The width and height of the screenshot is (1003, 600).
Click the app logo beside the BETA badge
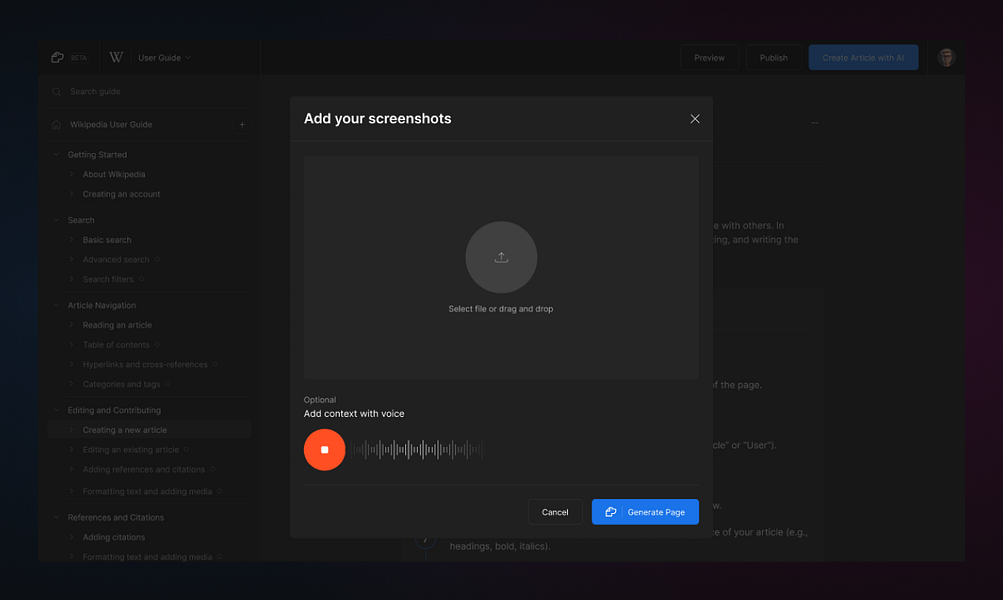(x=57, y=58)
